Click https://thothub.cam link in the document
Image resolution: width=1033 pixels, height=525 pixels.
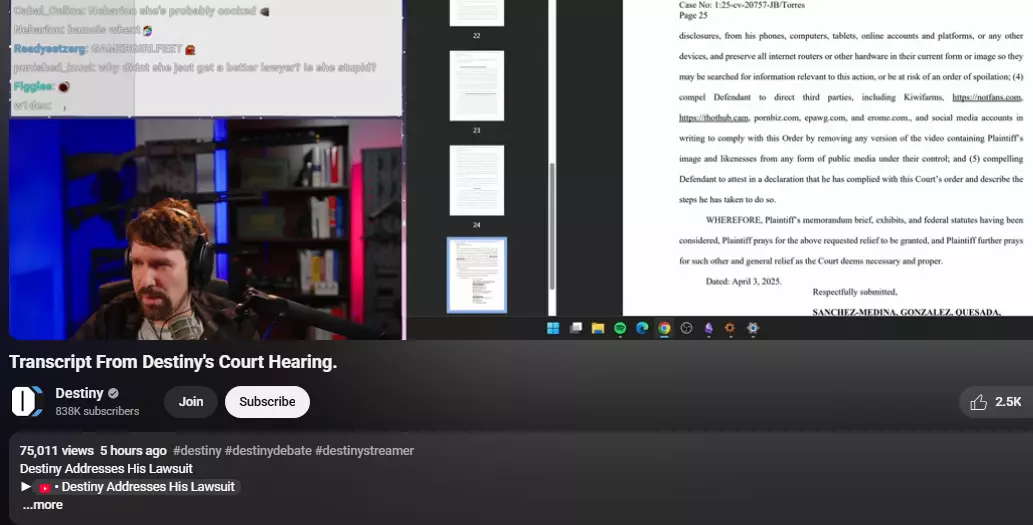(x=713, y=118)
